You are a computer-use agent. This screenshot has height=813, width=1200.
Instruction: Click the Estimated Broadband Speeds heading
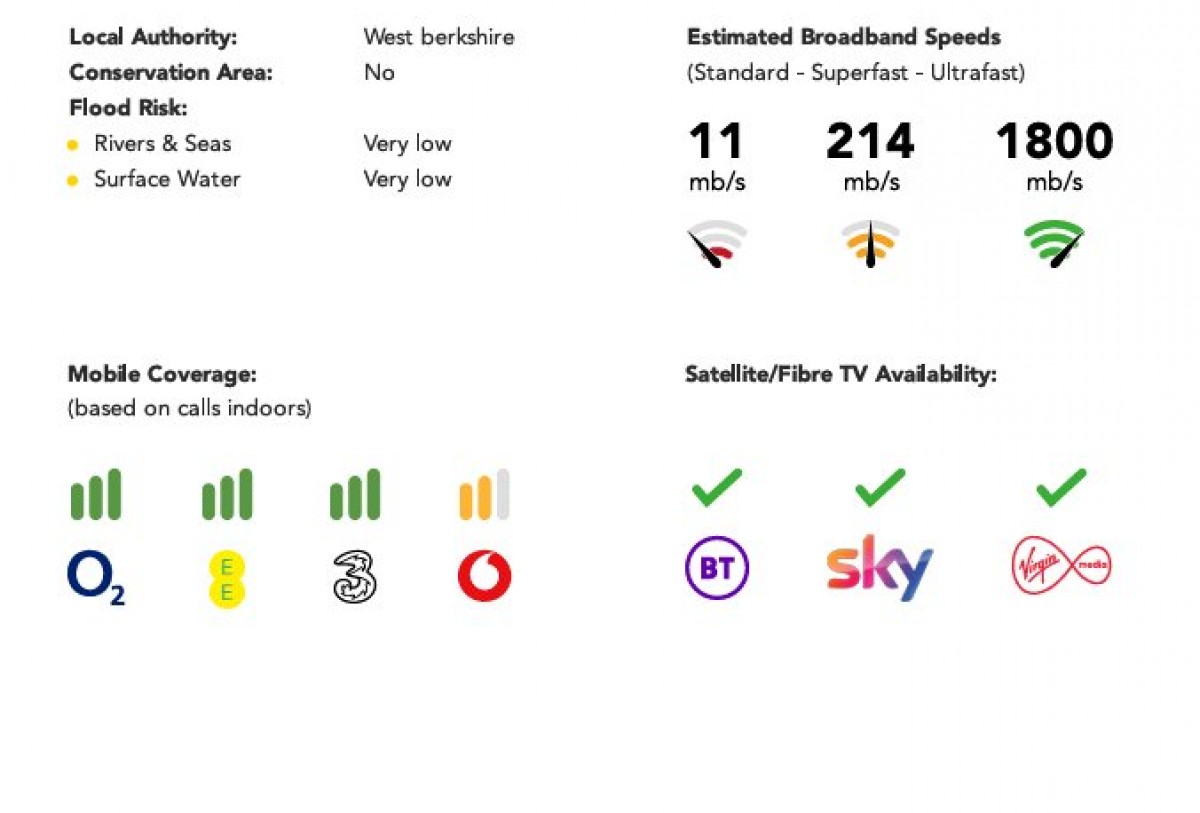coord(843,37)
